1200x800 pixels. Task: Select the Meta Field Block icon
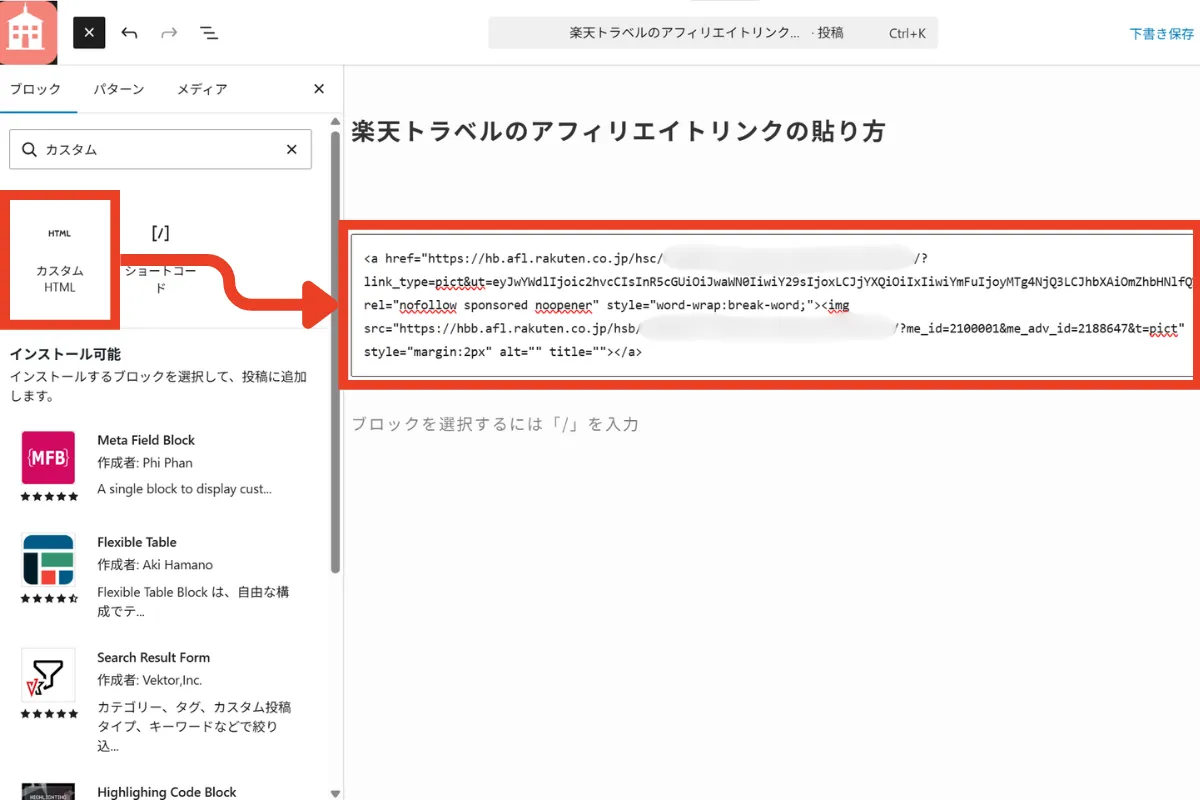[x=49, y=458]
